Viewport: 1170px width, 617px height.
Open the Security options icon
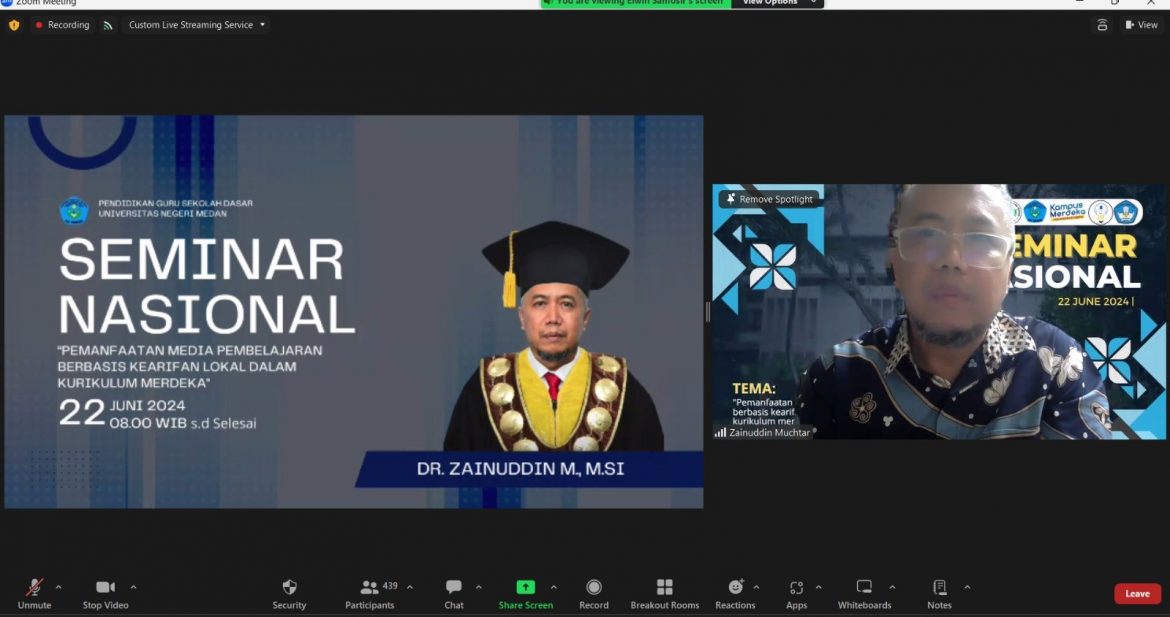(x=289, y=593)
